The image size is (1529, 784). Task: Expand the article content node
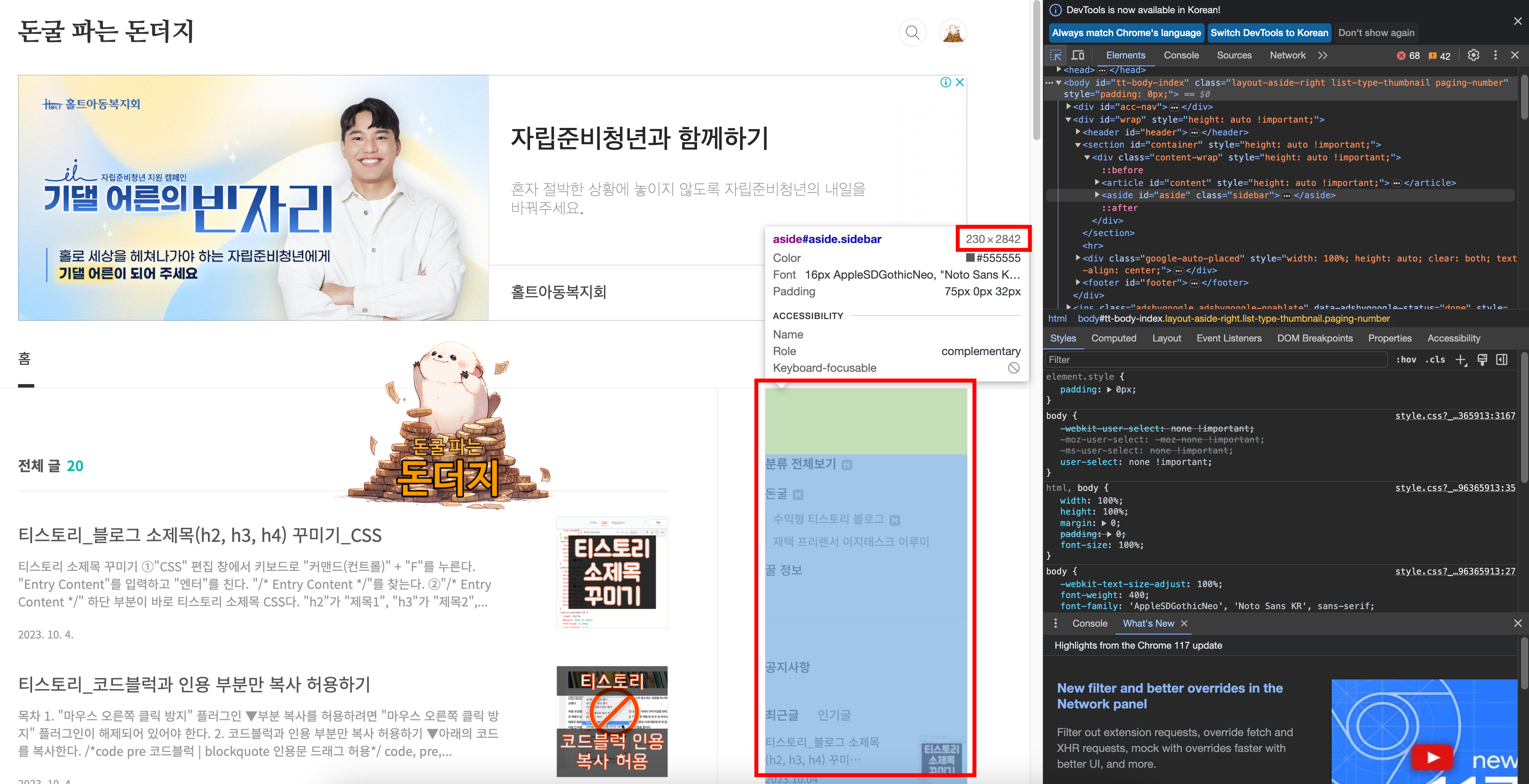click(x=1097, y=182)
